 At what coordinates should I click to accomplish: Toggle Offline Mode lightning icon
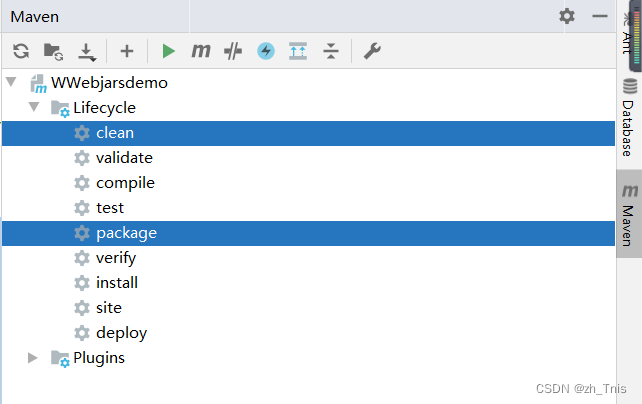tap(266, 51)
